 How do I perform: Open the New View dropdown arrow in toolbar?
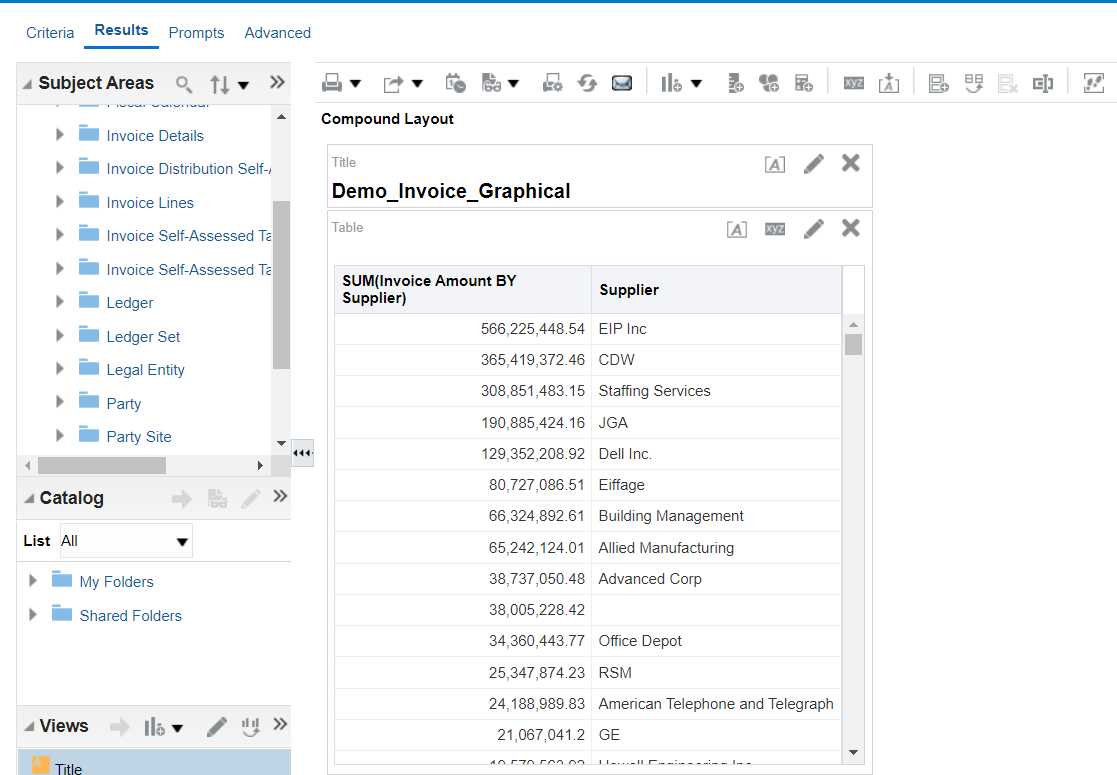click(697, 84)
